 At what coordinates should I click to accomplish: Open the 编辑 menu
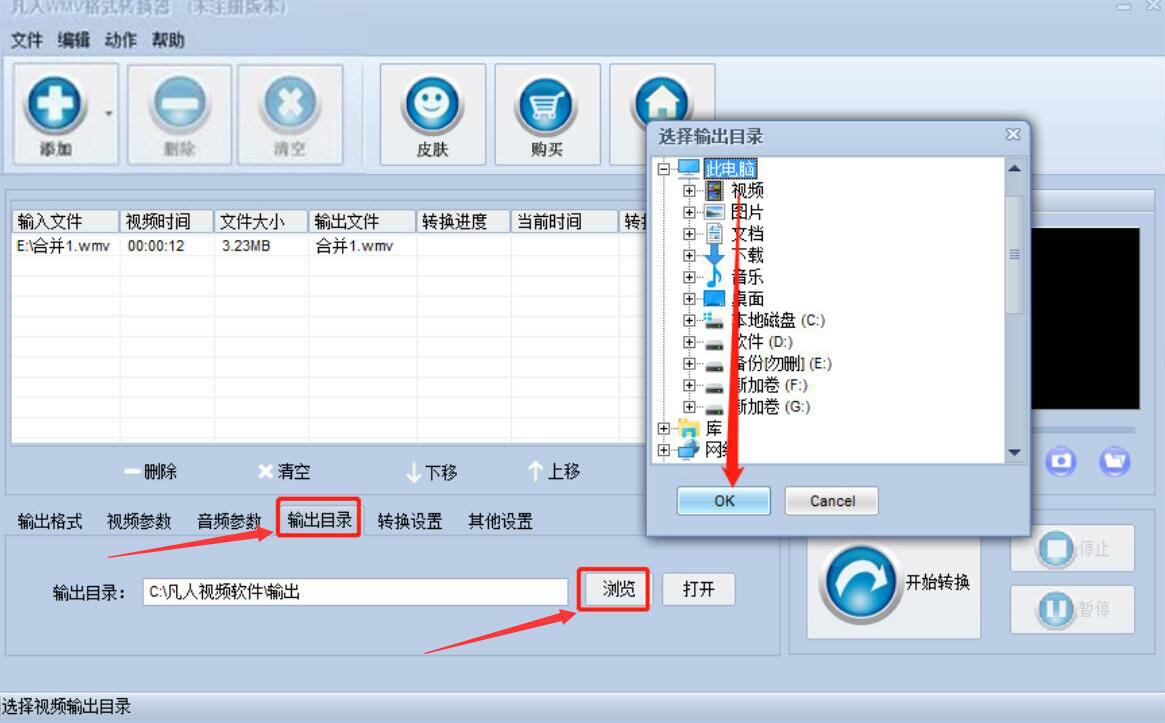pyautogui.click(x=74, y=40)
